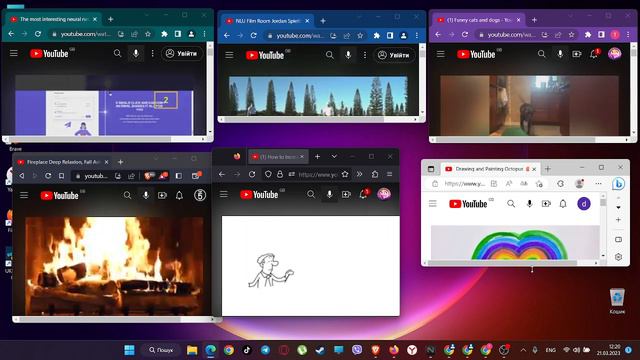Open new tab in blue Chrome window

pos(323,21)
